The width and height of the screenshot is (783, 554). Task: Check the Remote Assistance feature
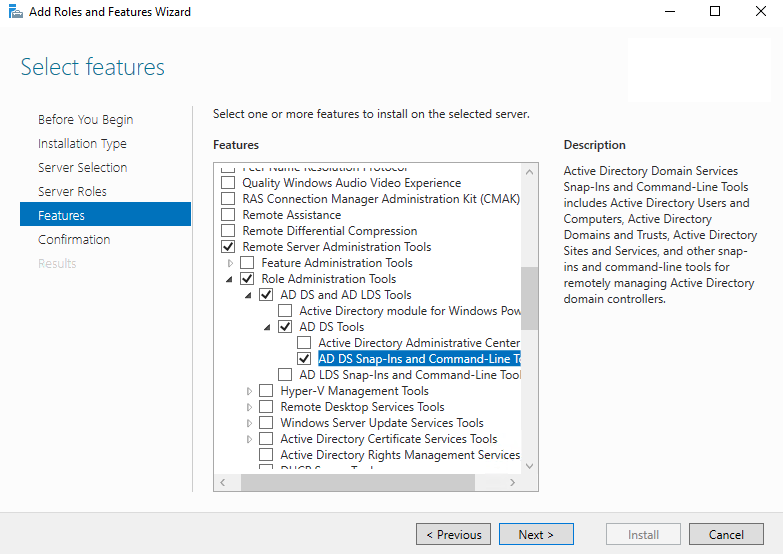point(228,215)
